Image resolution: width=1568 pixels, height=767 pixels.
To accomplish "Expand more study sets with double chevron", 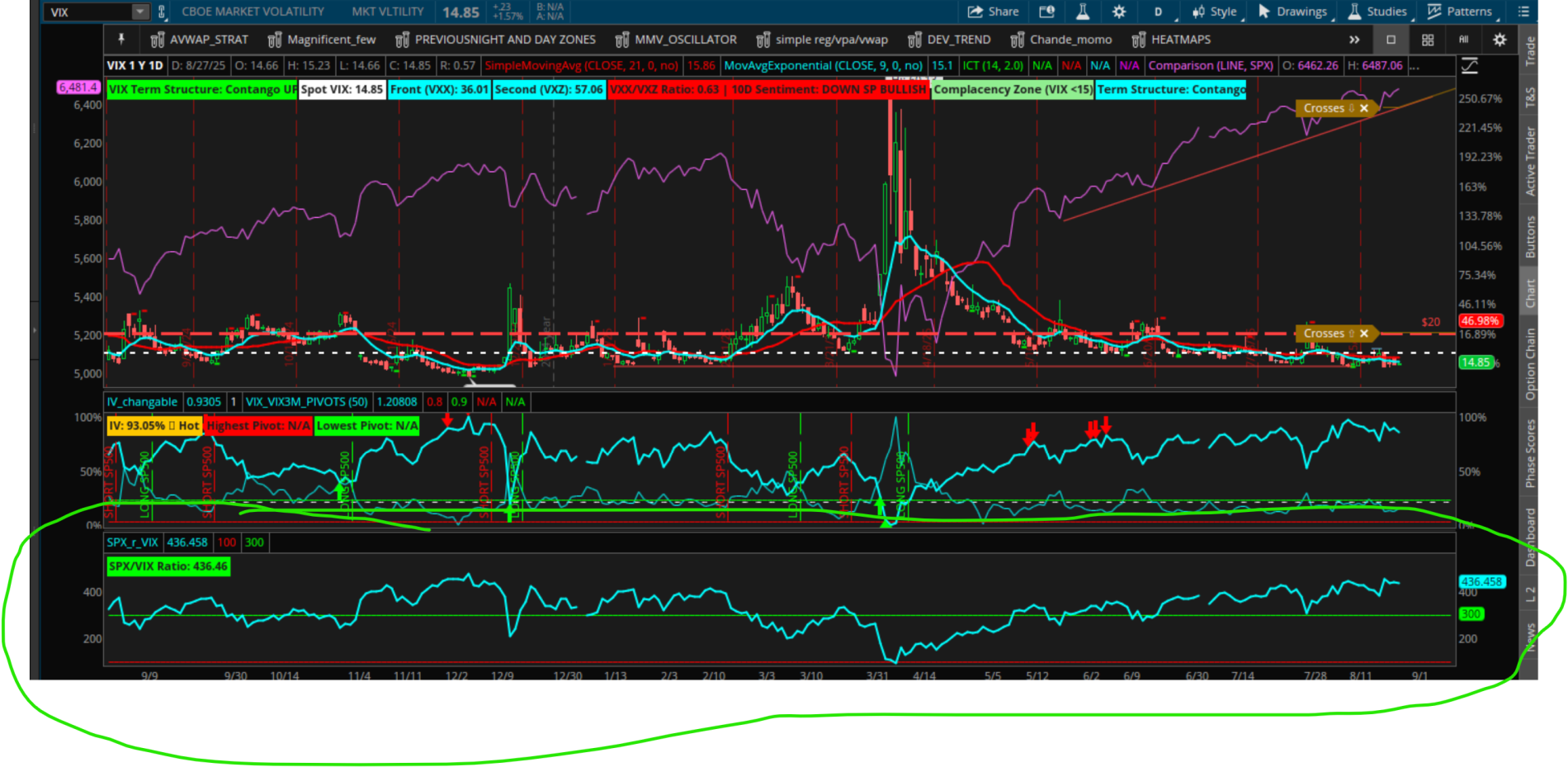I will click(x=1354, y=40).
